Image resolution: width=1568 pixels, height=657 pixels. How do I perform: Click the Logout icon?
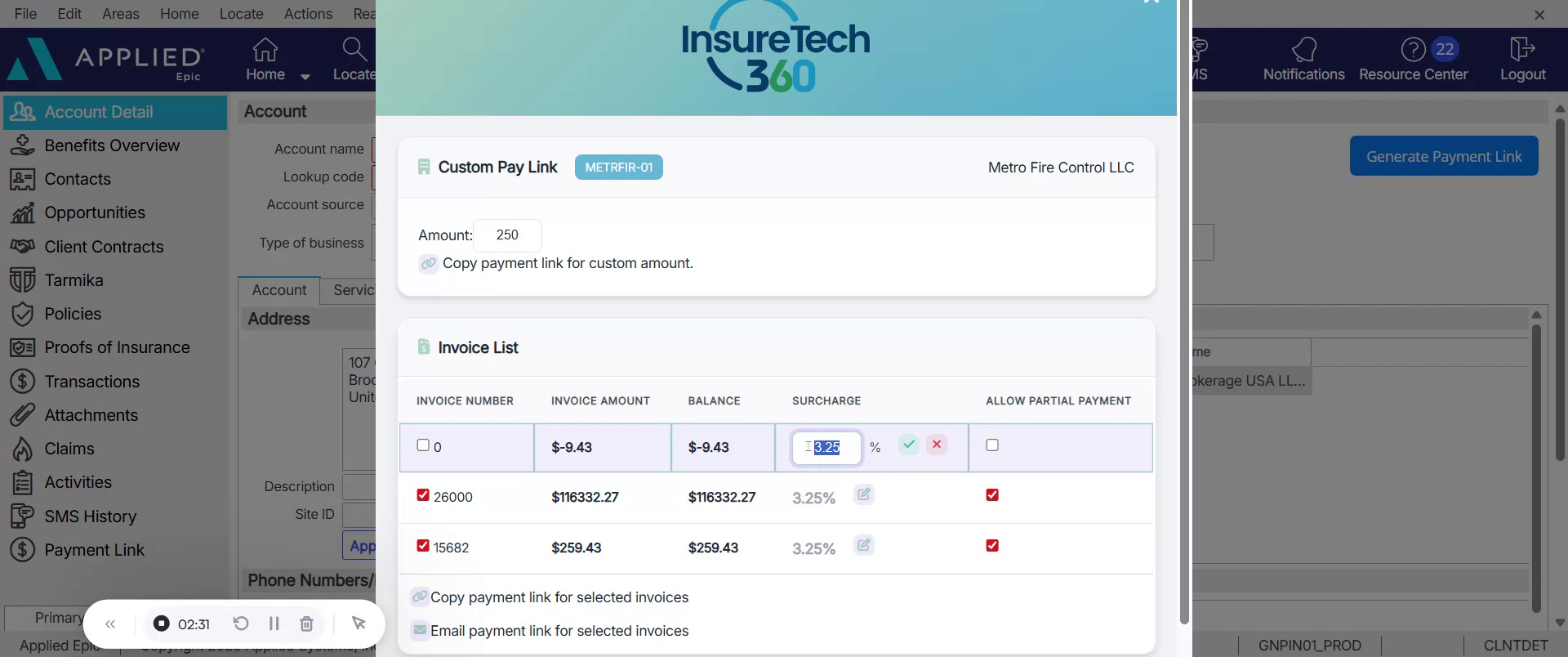1522,51
